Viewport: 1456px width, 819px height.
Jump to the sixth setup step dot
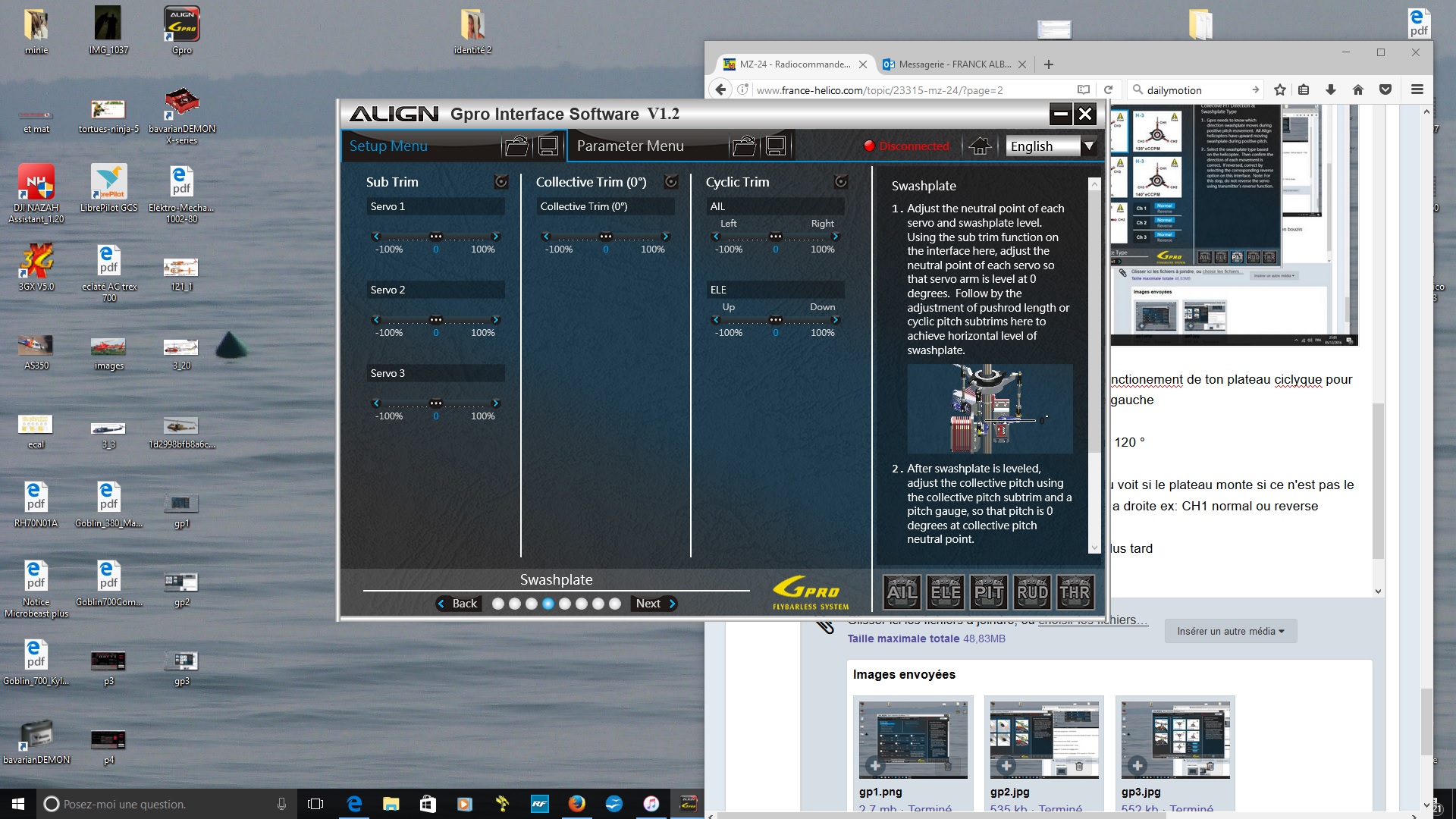point(582,604)
